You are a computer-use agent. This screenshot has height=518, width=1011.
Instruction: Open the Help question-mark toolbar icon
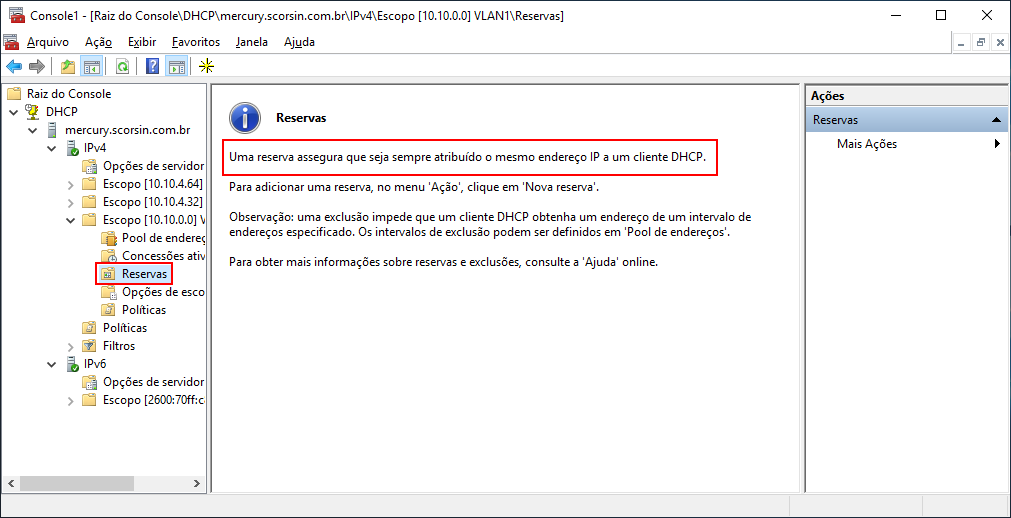click(153, 66)
